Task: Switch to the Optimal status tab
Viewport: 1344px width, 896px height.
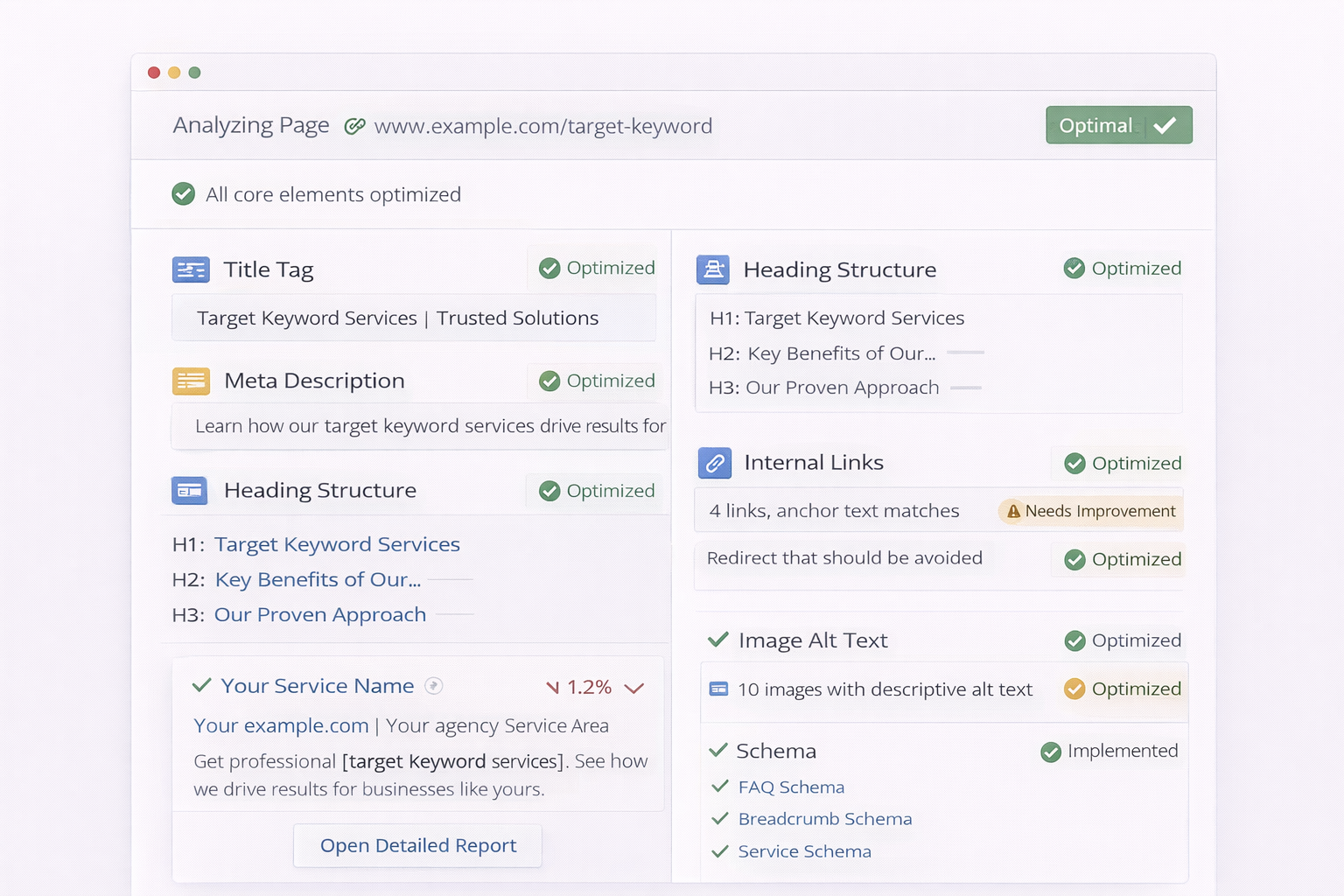Action: tap(1119, 124)
